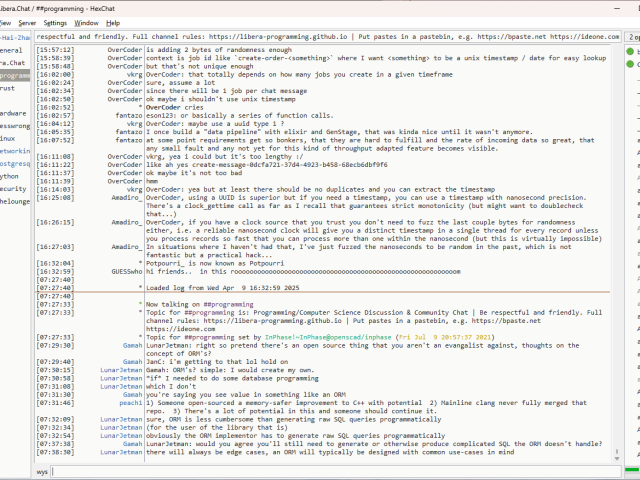Select the hardware channel in channel tree
This screenshot has width=640, height=480.
13,113
